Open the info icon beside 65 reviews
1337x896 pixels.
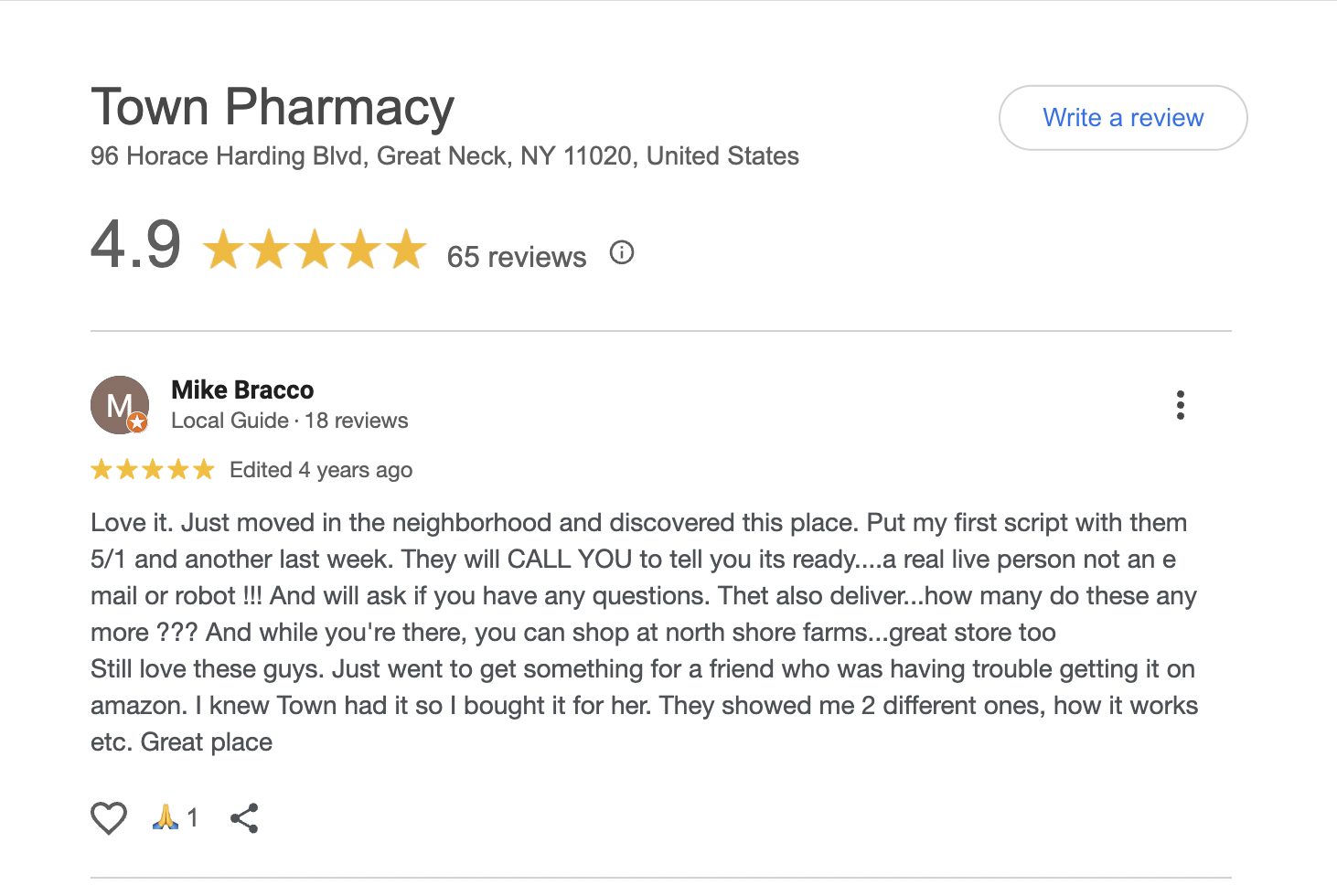[622, 252]
